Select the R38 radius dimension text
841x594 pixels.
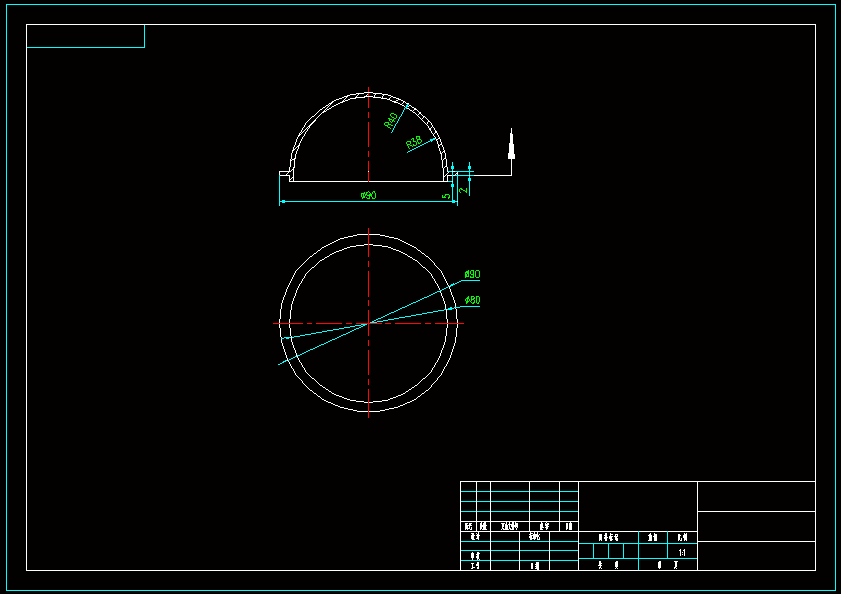(414, 143)
